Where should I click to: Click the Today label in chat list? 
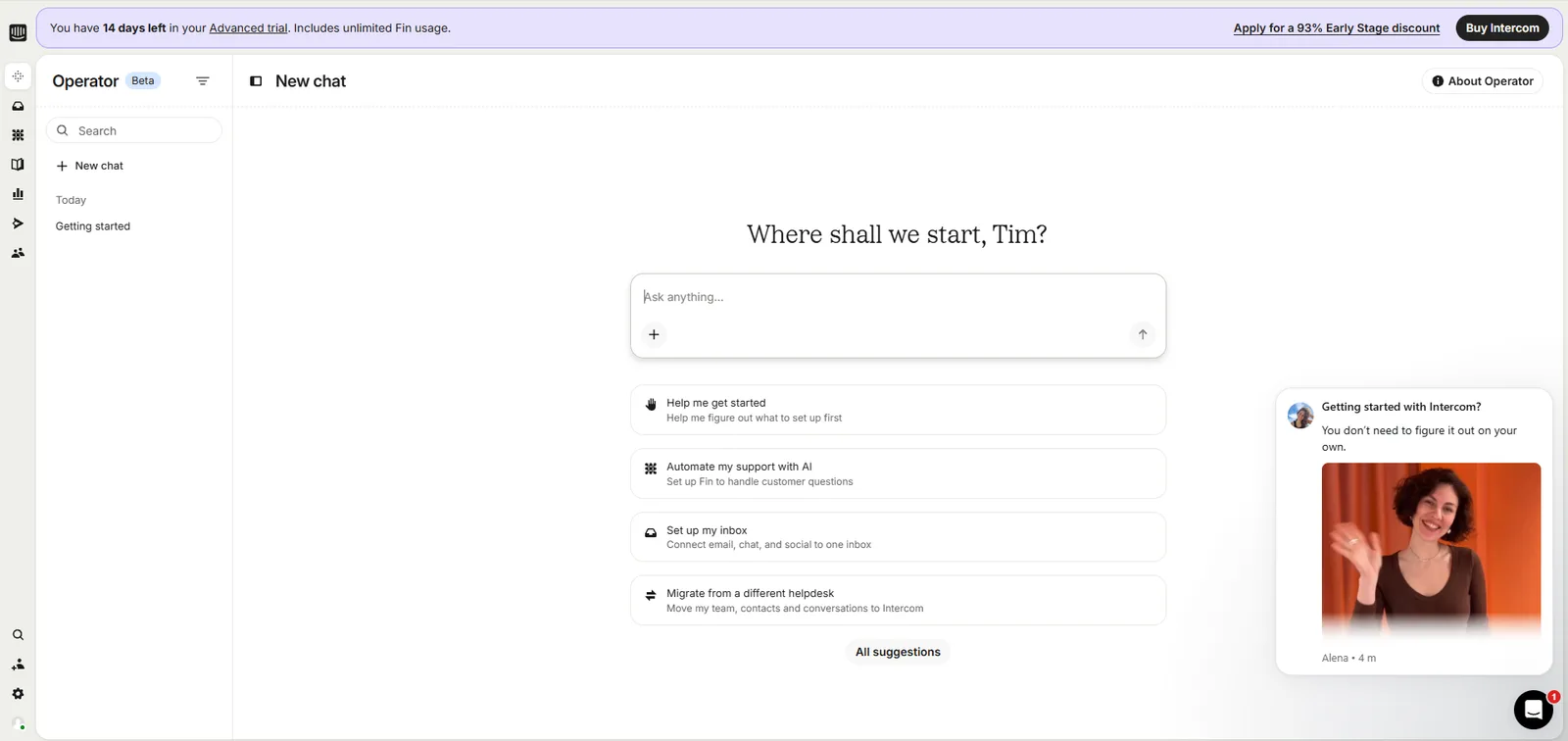[x=71, y=200]
